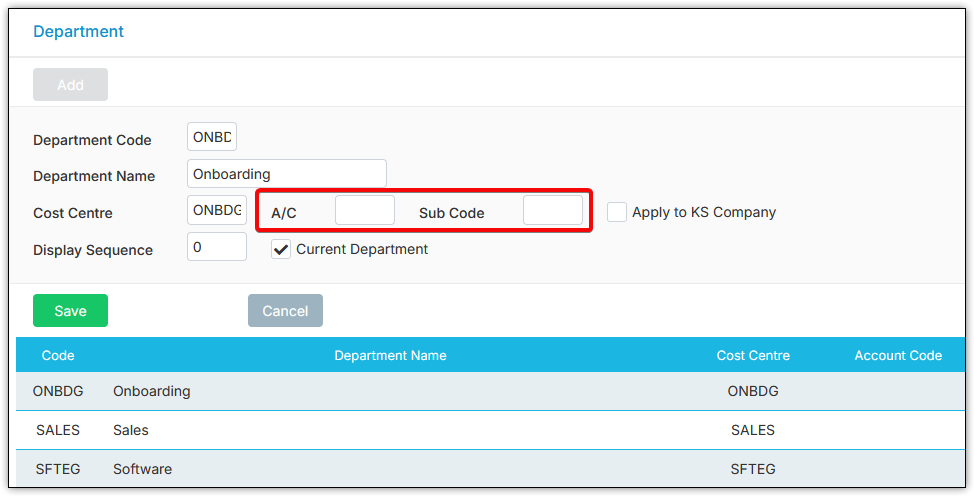Click the SFTEG code cell
Viewport: 974px width, 496px height.
[x=58, y=469]
